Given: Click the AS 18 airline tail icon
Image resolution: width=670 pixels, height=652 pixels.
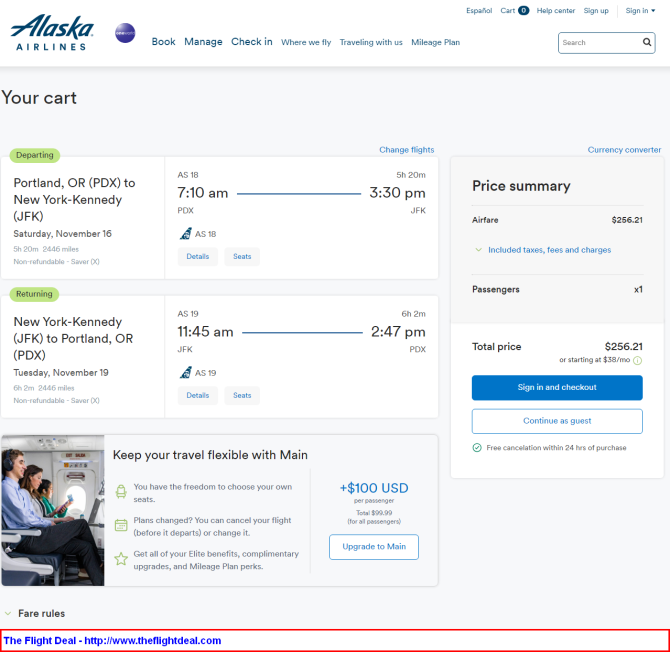Looking at the screenshot, I should click(x=185, y=234).
